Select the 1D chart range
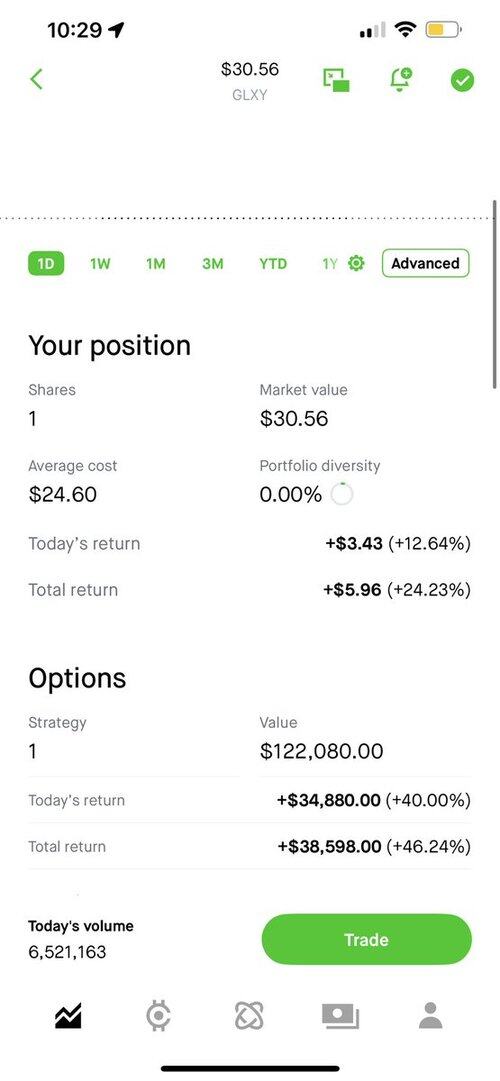500x1081 pixels. pyautogui.click(x=46, y=263)
